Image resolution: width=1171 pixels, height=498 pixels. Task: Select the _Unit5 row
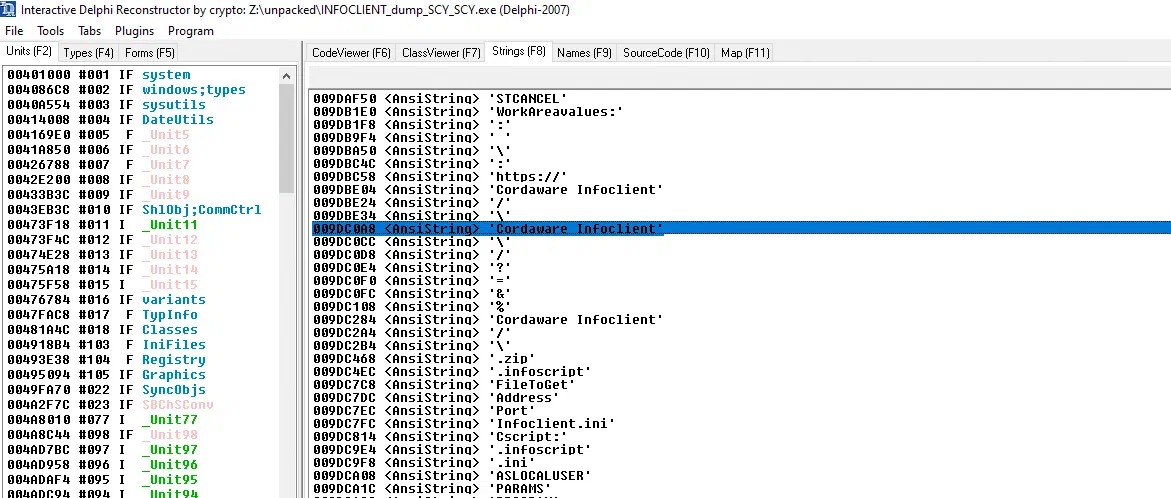[142, 135]
